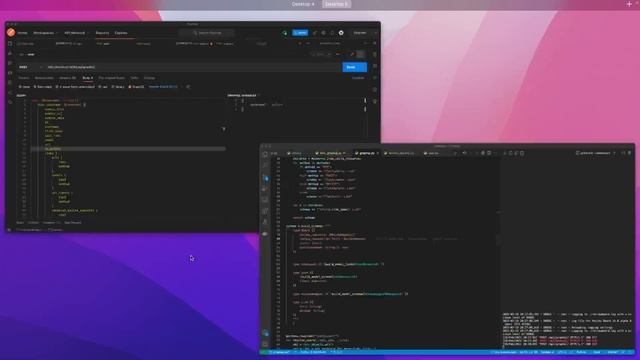Viewport: 640px width, 360px height.
Task: Click the Python language mode in status bar
Action: 581,352
